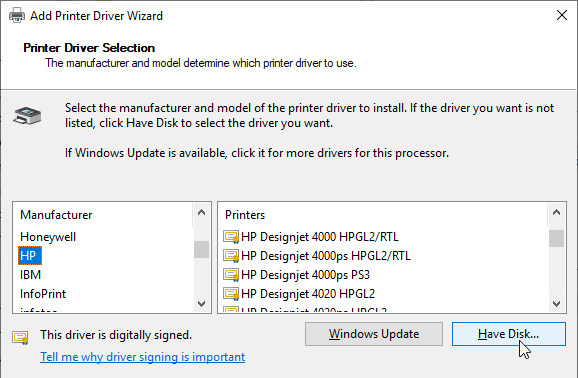The width and height of the screenshot is (578, 378).
Task: Select the HP Designjet 4000ps PS3 printer
Action: tap(305, 275)
